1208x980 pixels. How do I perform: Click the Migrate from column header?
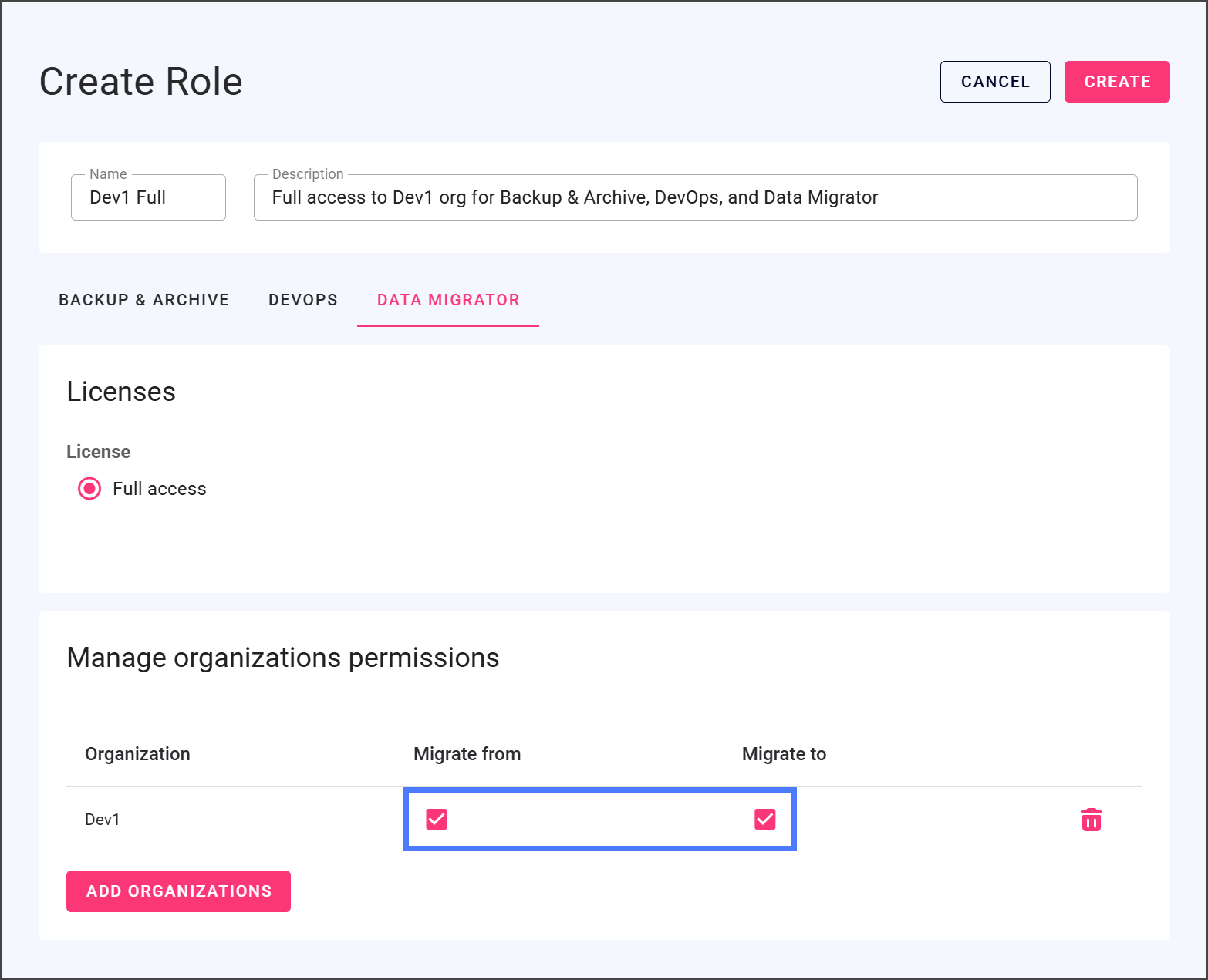(x=467, y=754)
